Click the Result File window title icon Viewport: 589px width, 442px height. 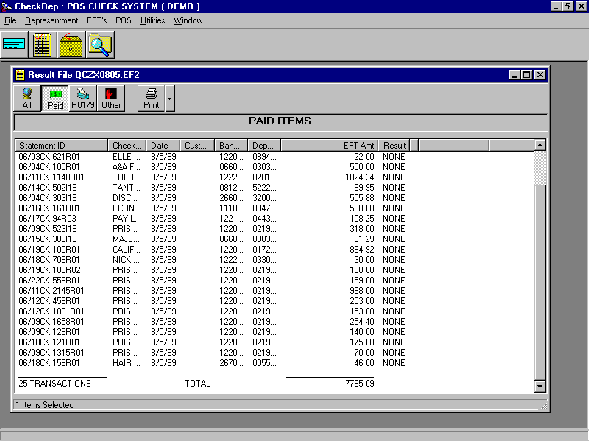point(20,75)
